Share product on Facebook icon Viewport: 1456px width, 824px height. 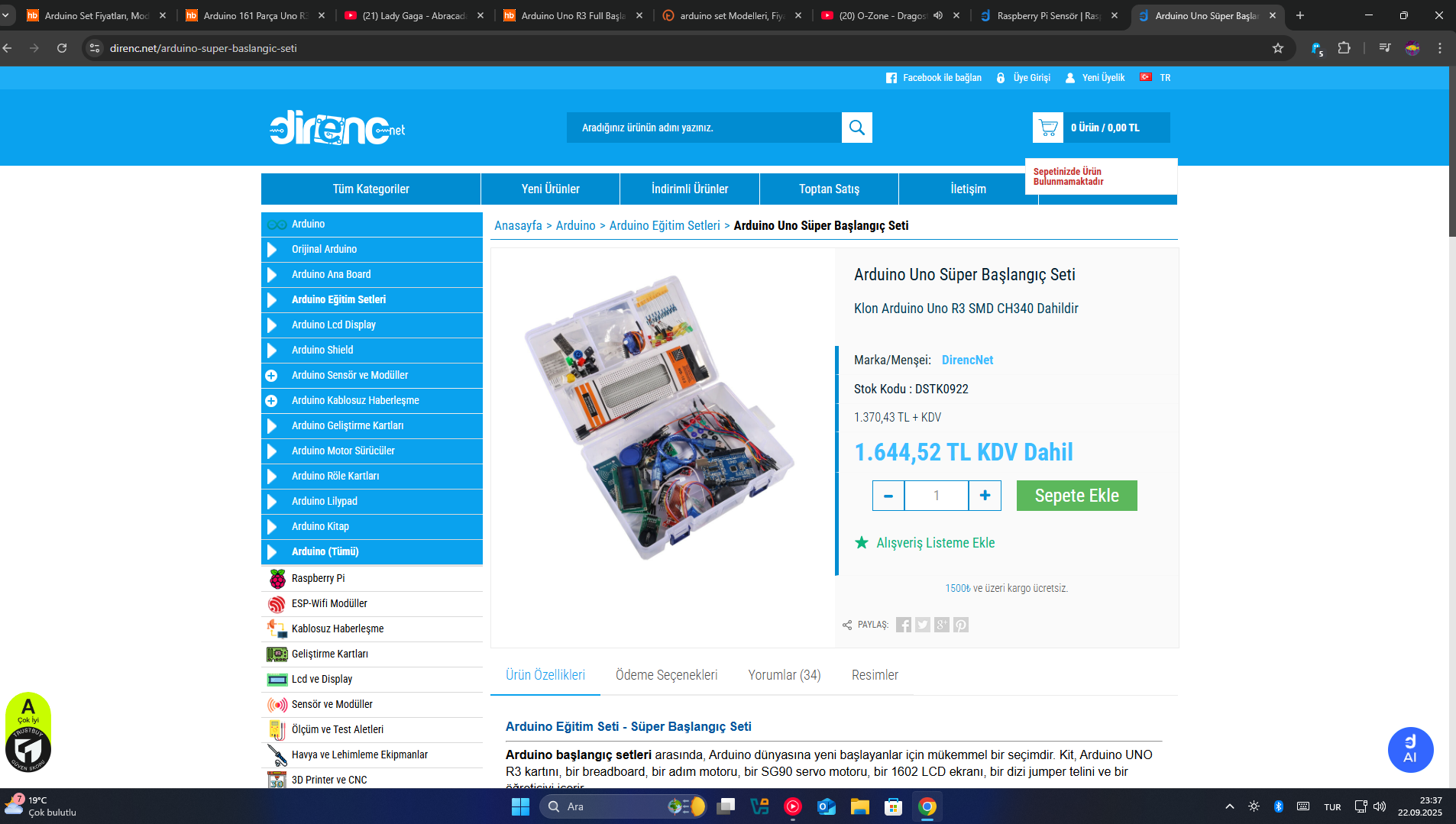(x=904, y=625)
